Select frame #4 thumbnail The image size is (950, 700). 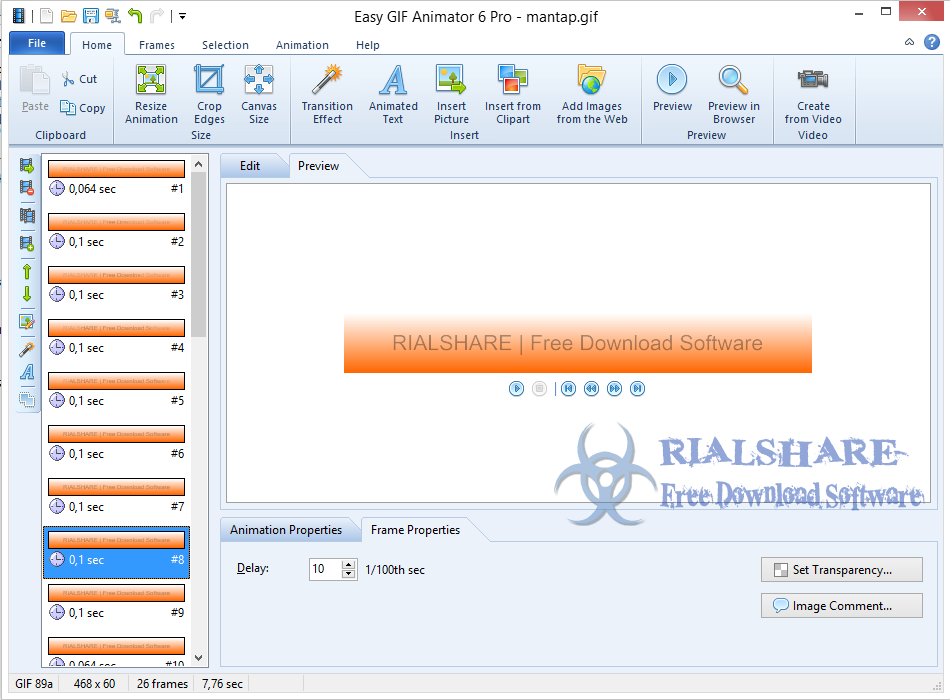point(116,328)
